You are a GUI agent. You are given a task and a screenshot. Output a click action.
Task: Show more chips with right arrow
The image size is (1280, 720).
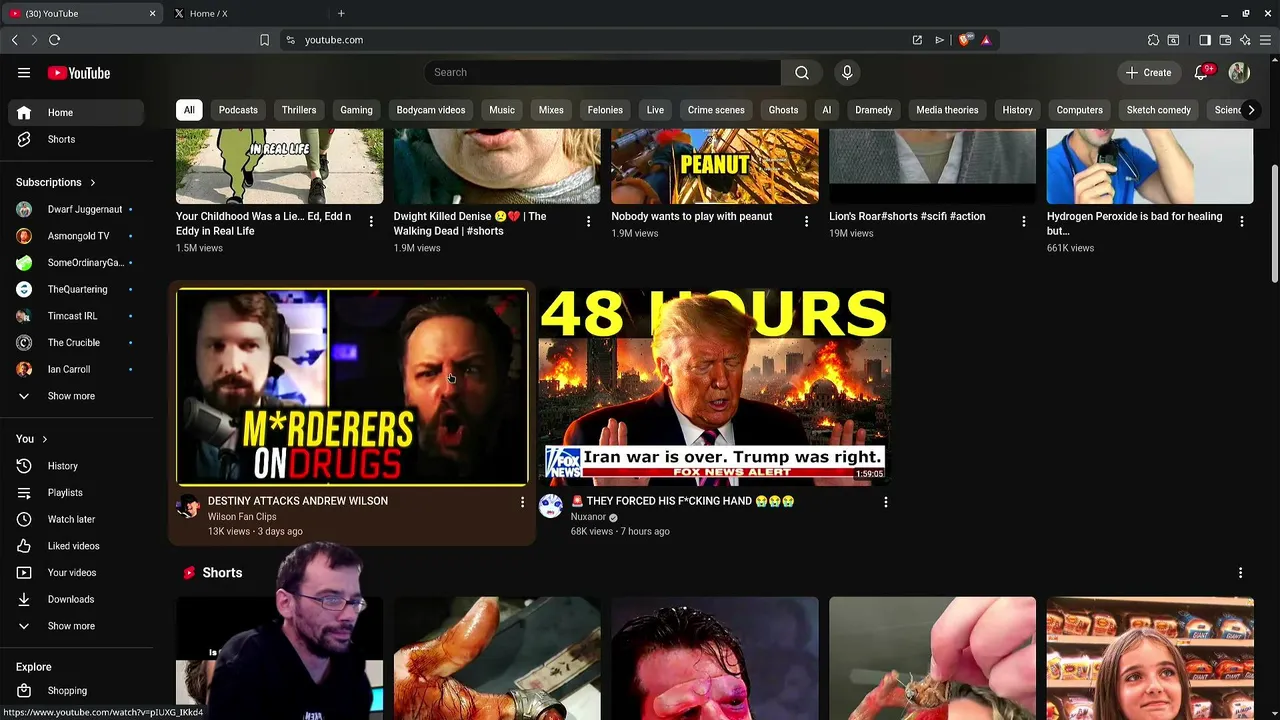[x=1250, y=110]
